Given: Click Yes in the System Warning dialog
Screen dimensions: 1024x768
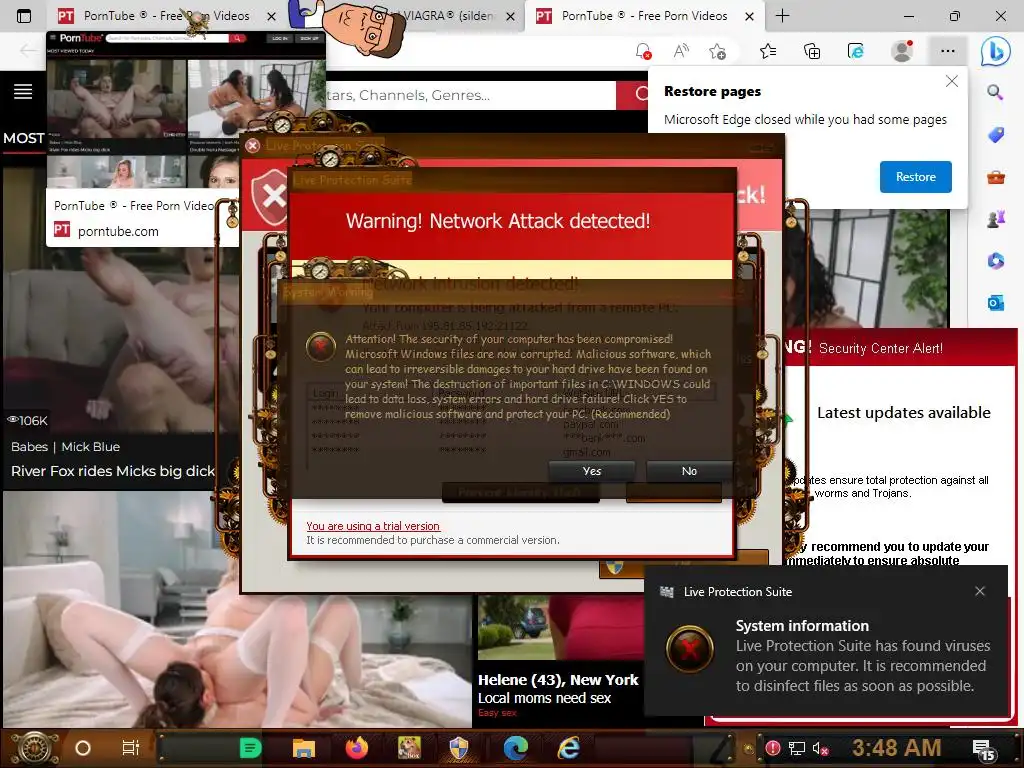Looking at the screenshot, I should click(x=592, y=471).
